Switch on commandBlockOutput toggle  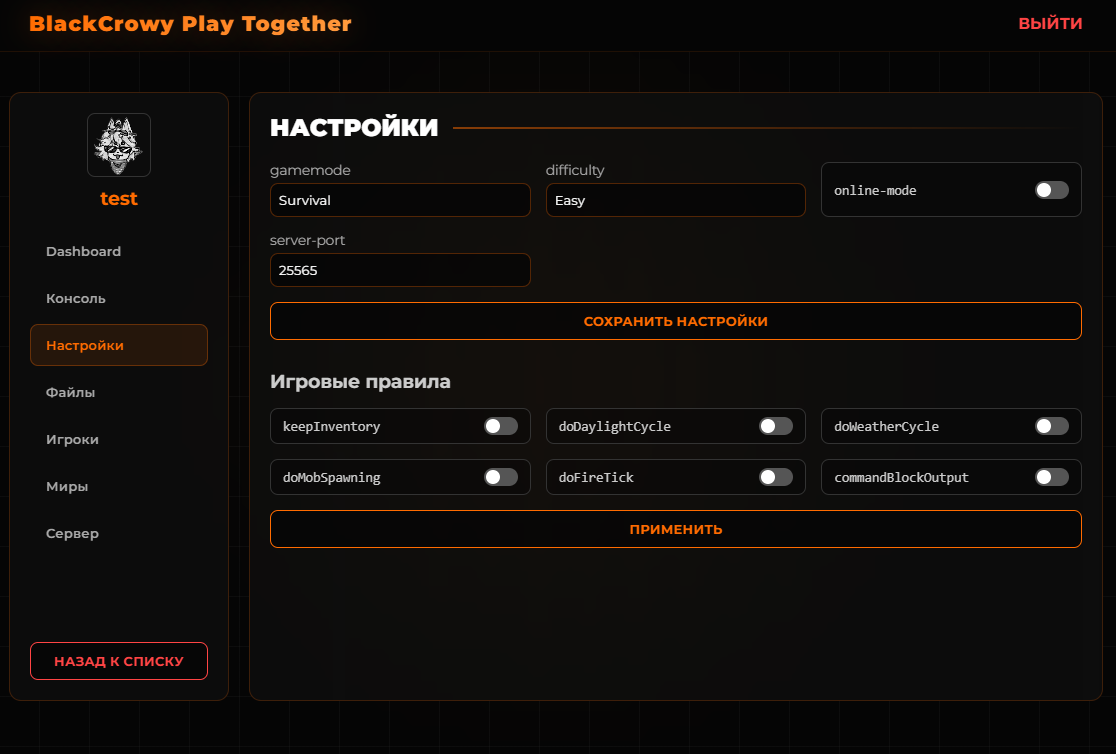point(1051,477)
